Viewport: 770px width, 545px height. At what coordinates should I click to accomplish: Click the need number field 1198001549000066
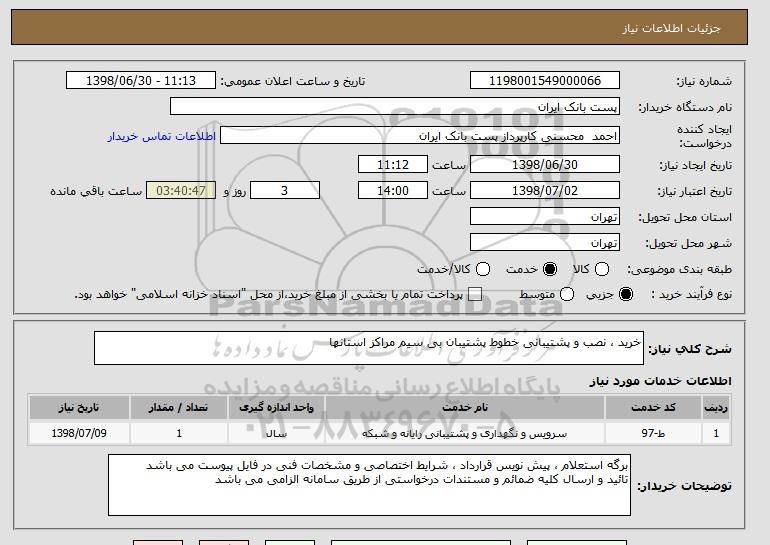545,81
